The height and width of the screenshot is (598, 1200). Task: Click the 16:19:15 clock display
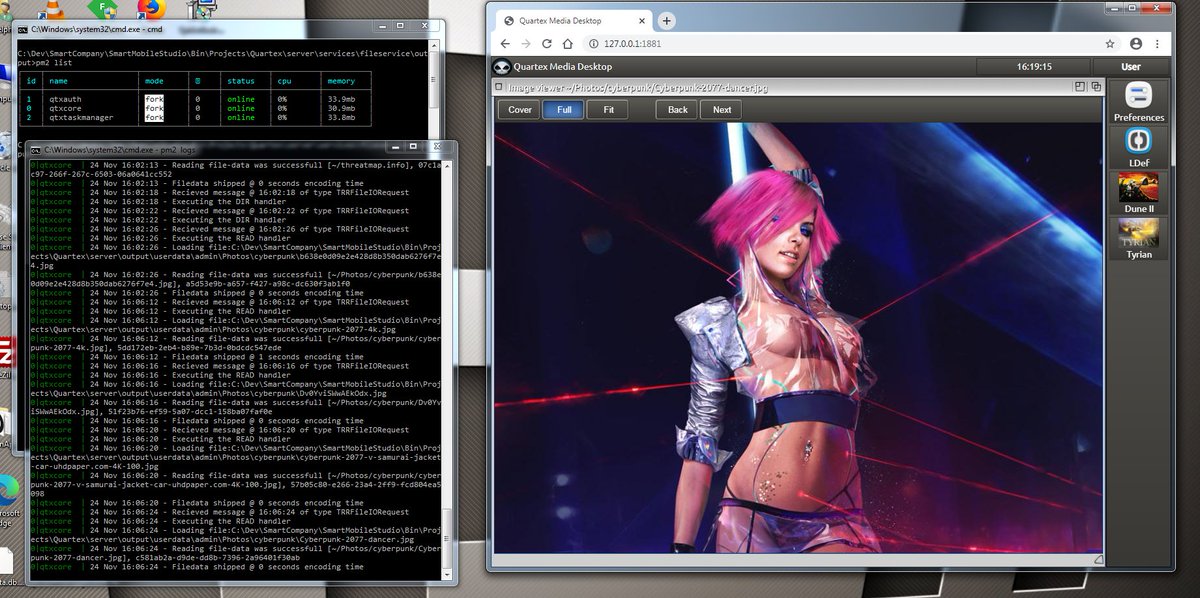click(x=1034, y=67)
